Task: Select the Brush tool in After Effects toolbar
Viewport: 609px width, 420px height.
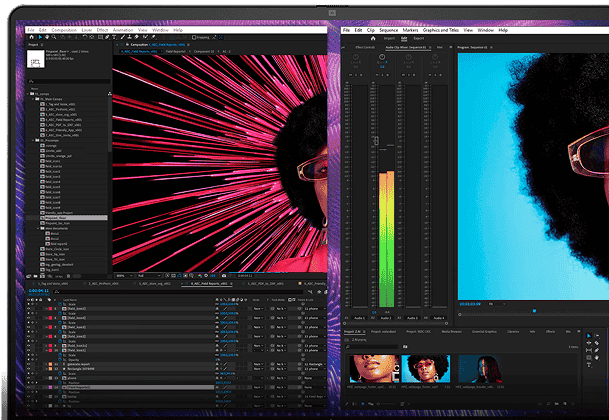Action: pos(122,37)
